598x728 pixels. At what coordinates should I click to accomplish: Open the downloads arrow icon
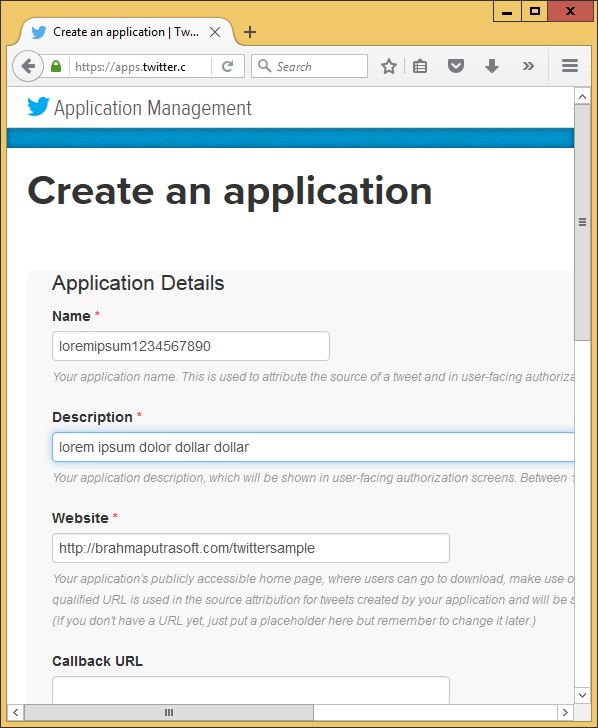[492, 66]
